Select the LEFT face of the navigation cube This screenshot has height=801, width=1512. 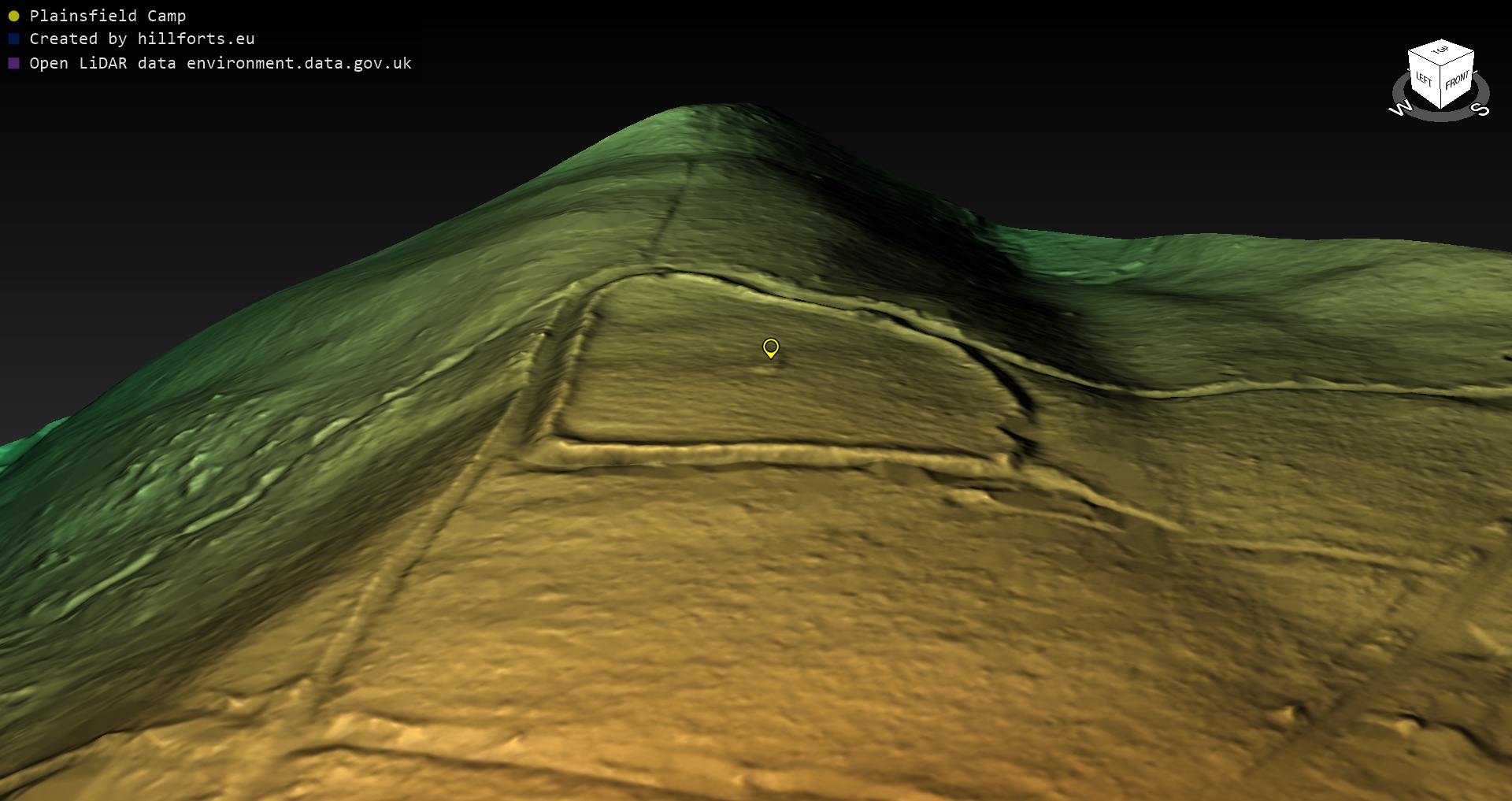[x=1424, y=80]
